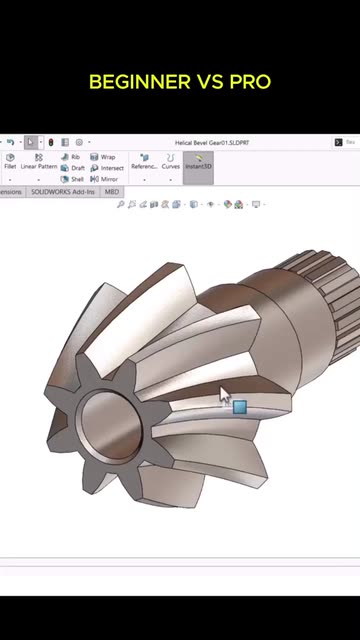Viewport: 360px width, 640px height.
Task: Activate the Select cursor tool
Action: coord(31,142)
